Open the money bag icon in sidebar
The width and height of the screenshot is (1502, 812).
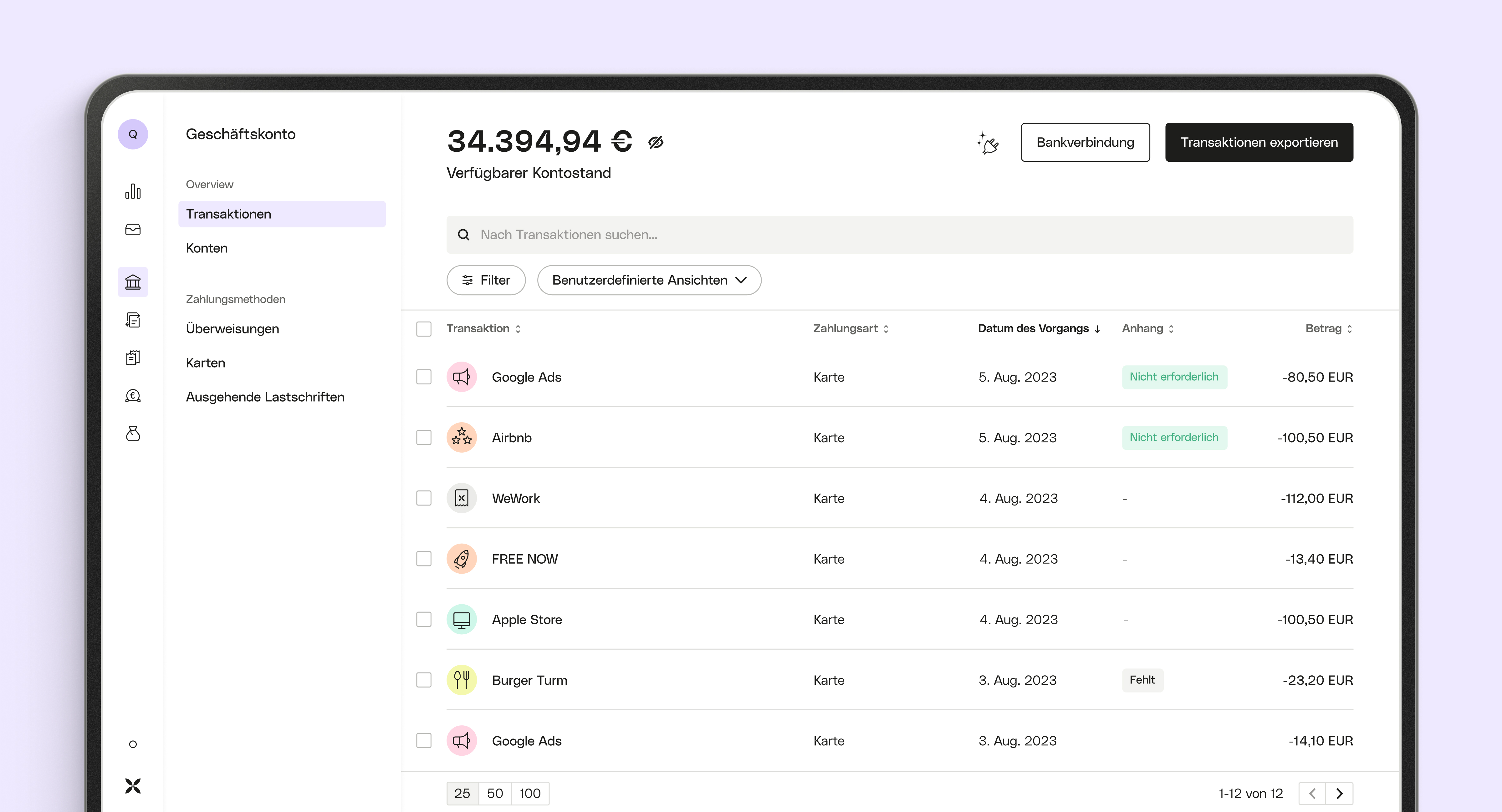click(x=133, y=434)
